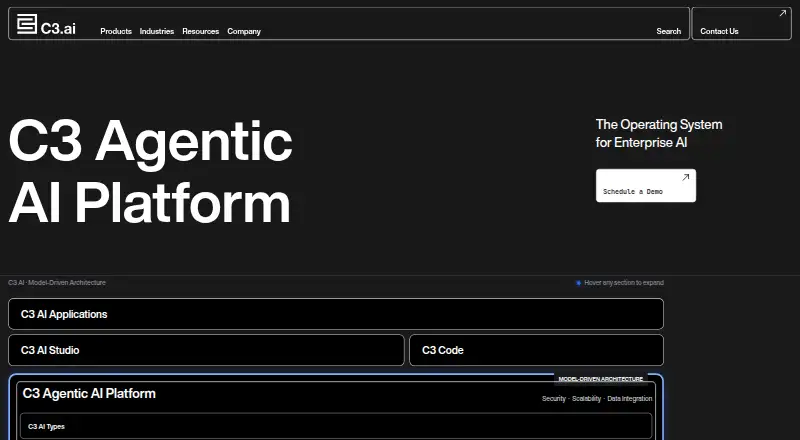Expand the C3 AI Studio section
The height and width of the screenshot is (440, 800).
(206, 350)
